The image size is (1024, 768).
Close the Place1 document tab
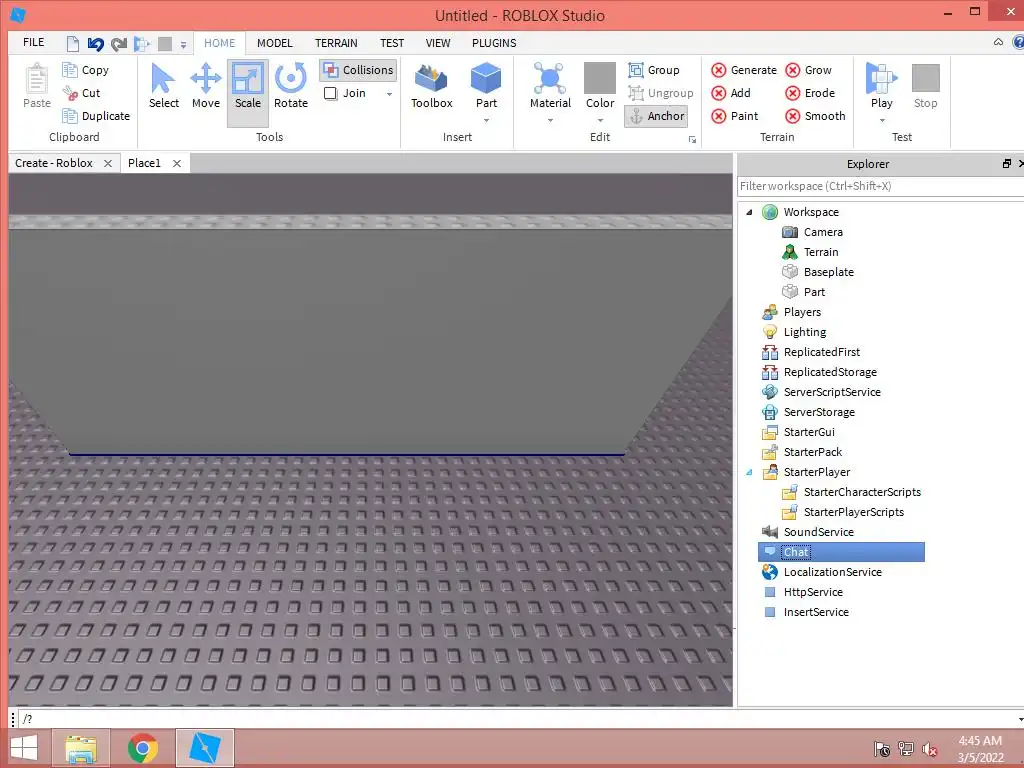(x=176, y=163)
